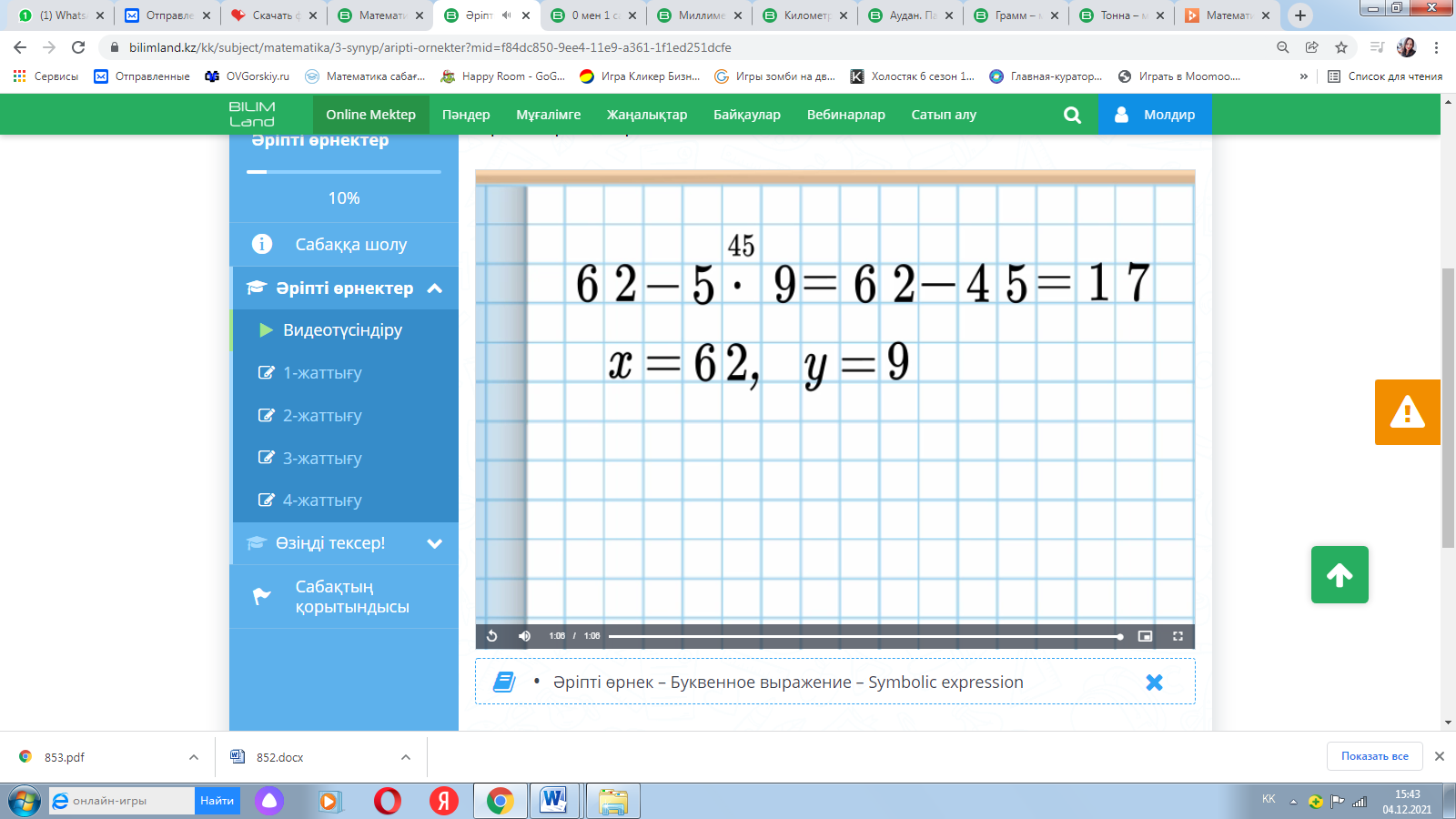Click the BilimLand logo

[x=252, y=115]
